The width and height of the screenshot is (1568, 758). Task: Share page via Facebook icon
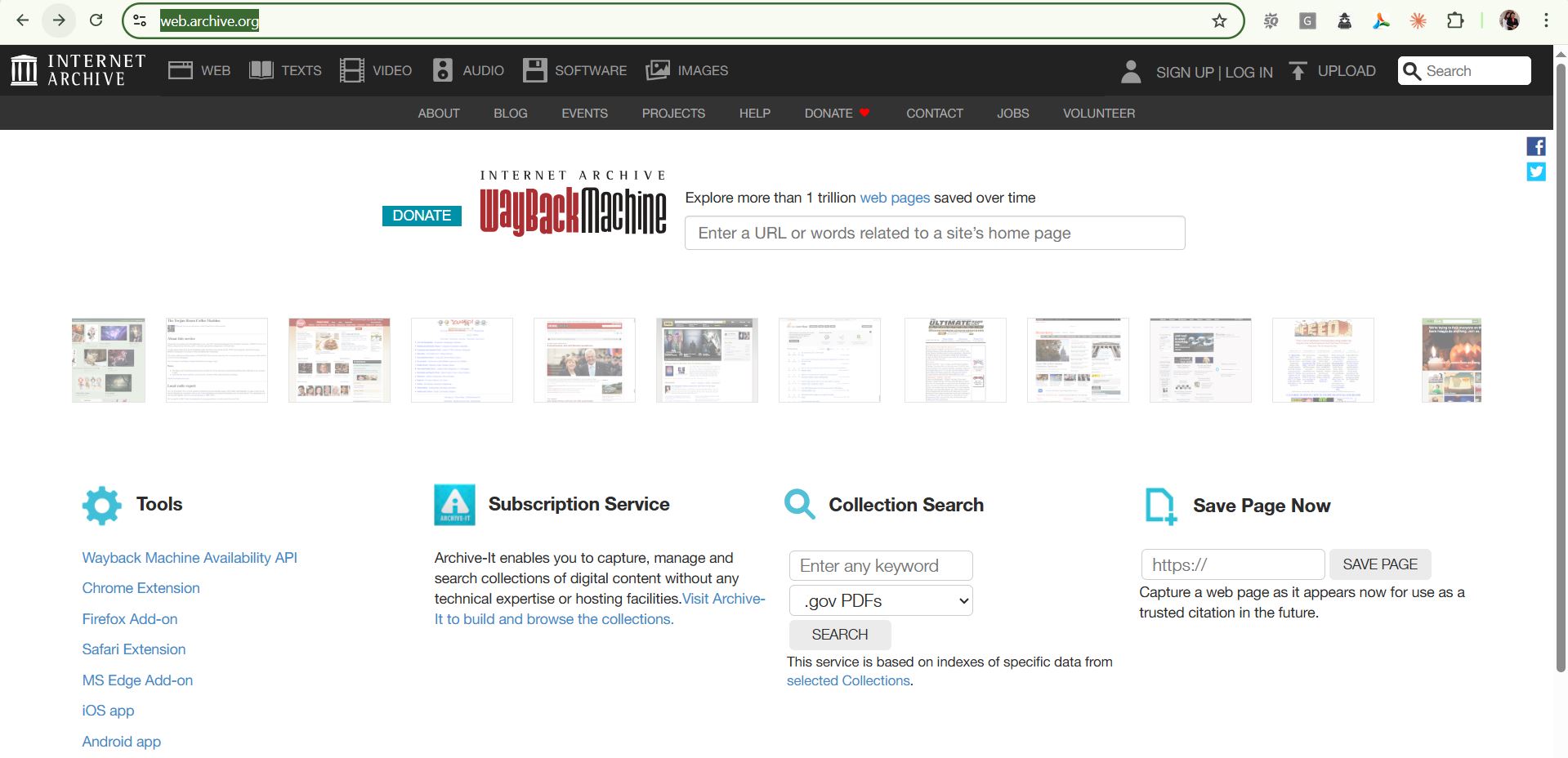(x=1536, y=146)
